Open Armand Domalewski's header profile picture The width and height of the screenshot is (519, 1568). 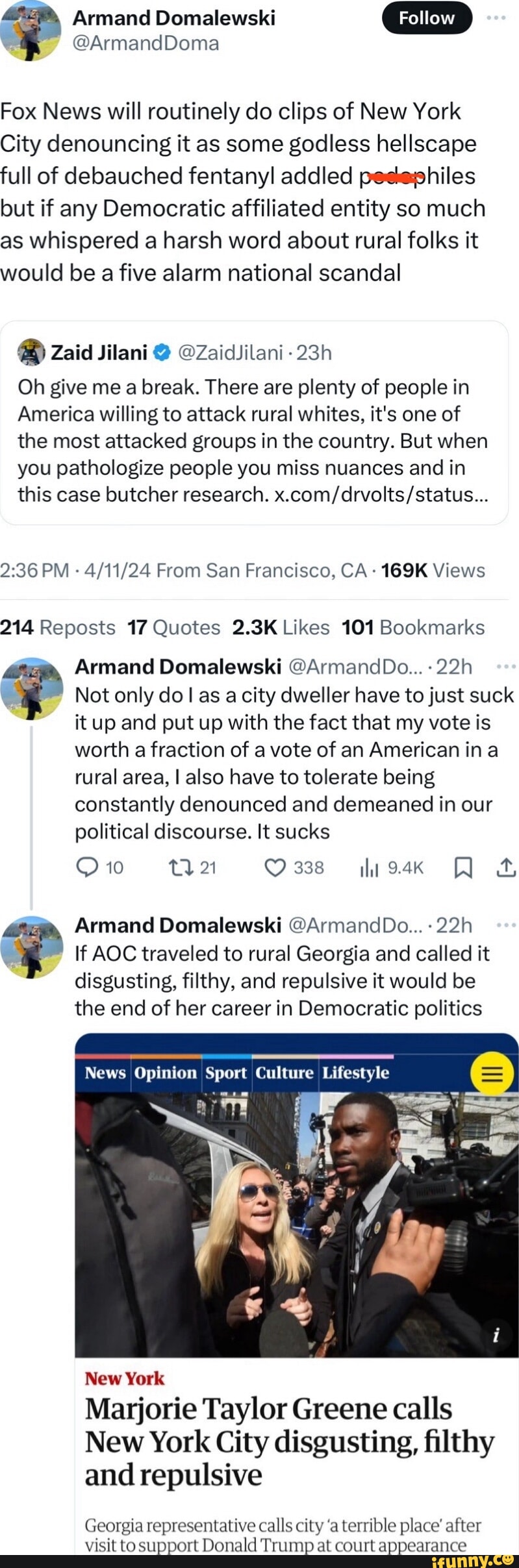coord(31,31)
